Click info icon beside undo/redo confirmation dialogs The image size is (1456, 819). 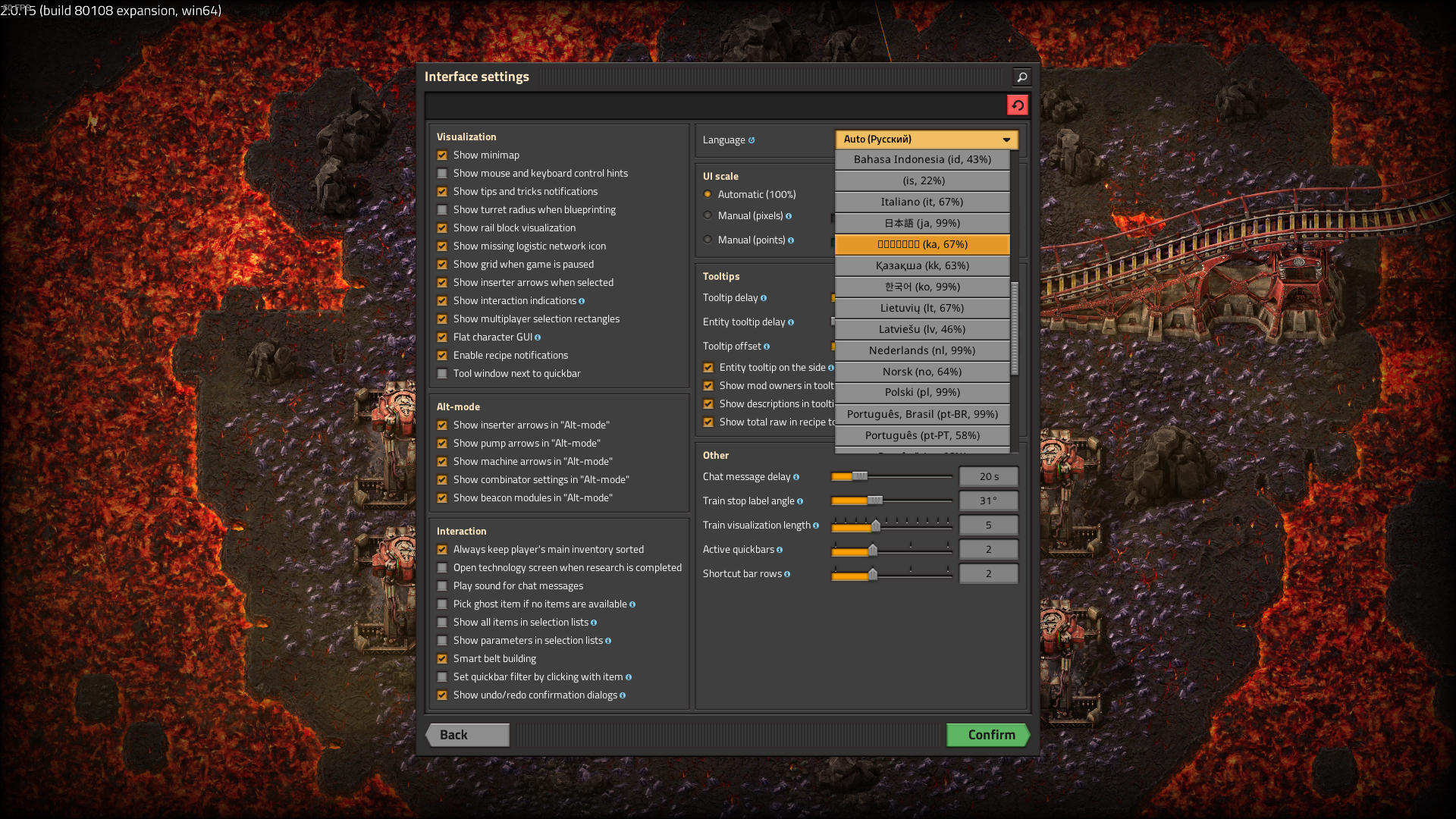(x=623, y=695)
